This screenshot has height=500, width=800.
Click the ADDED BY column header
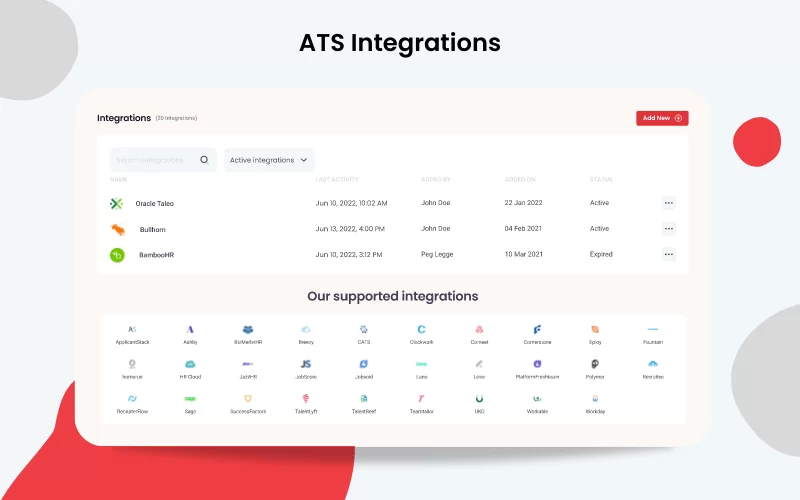436,180
